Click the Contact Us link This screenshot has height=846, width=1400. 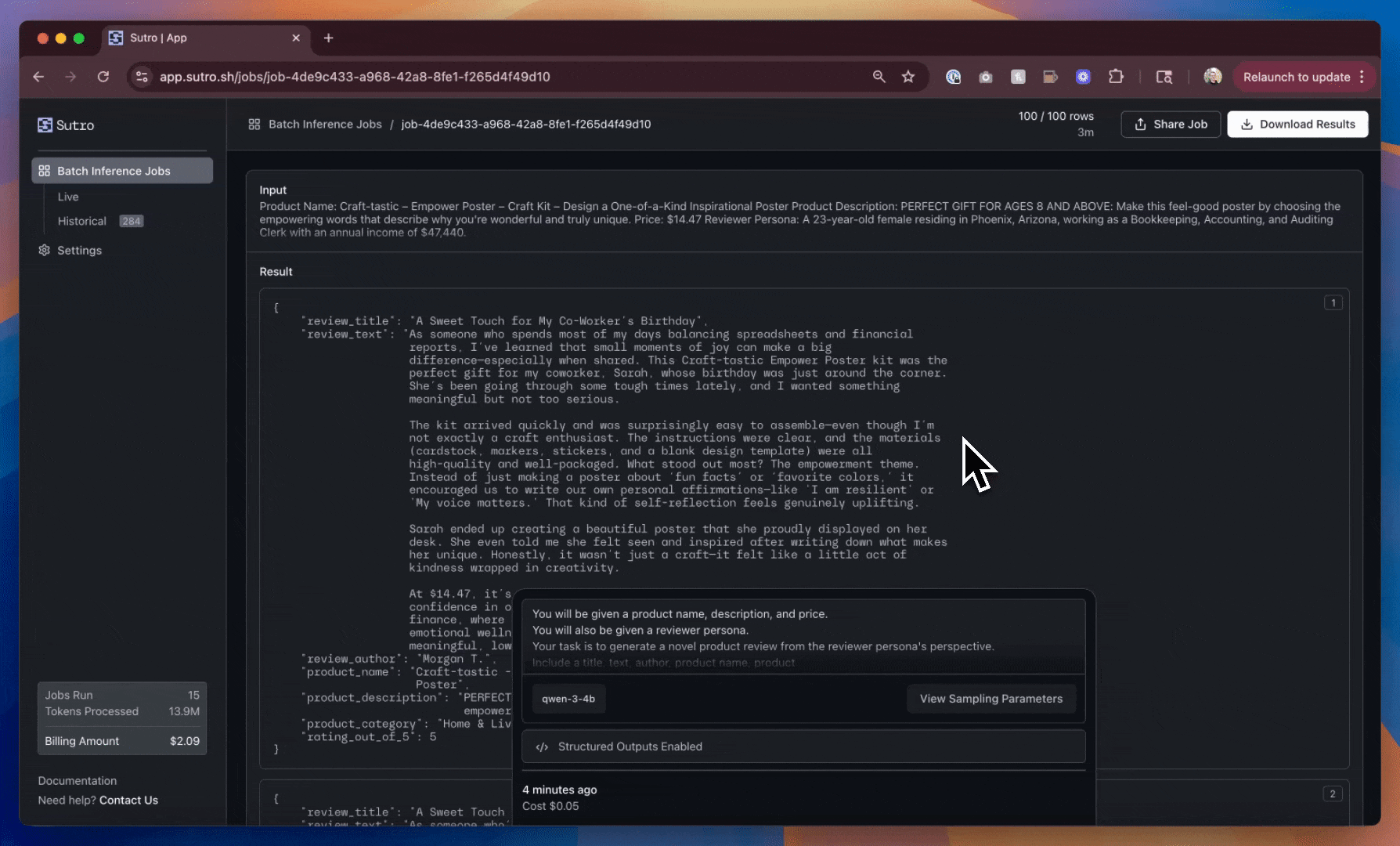click(x=128, y=800)
